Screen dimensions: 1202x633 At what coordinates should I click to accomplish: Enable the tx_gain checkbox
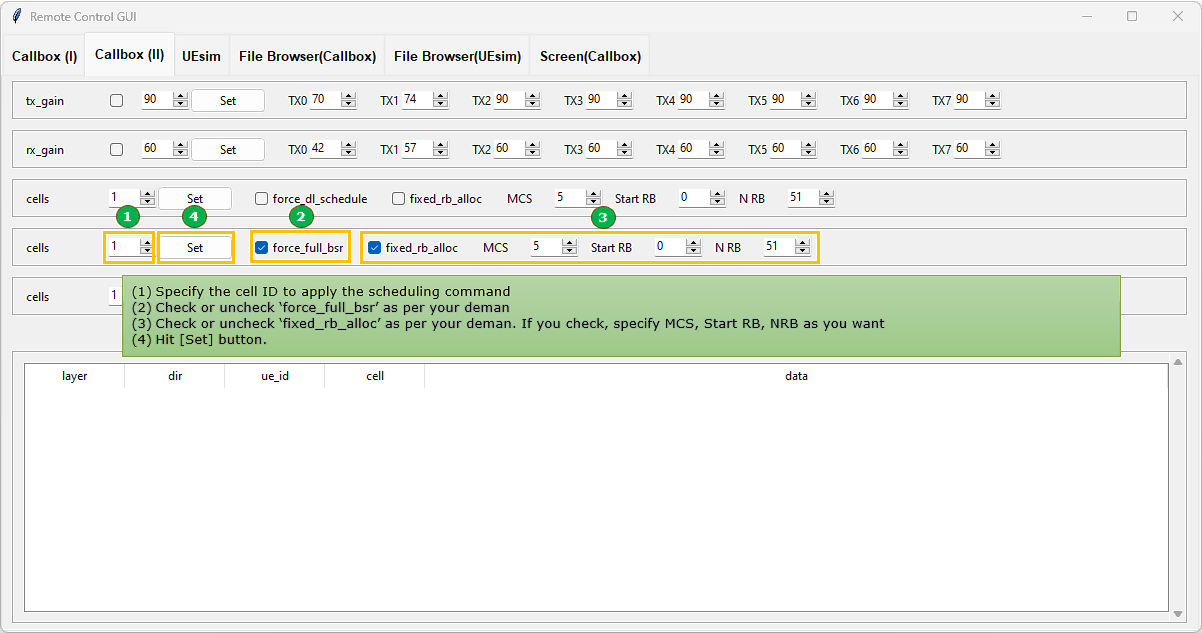(116, 100)
